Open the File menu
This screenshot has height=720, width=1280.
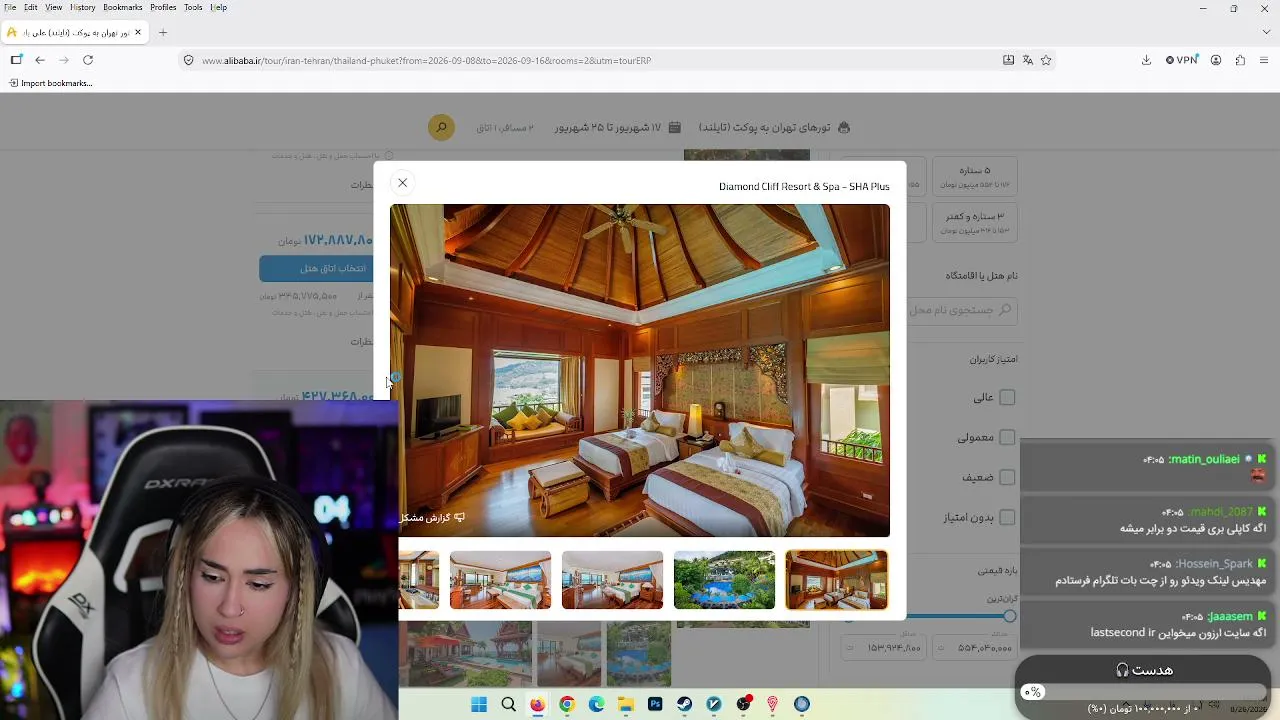tap(10, 7)
